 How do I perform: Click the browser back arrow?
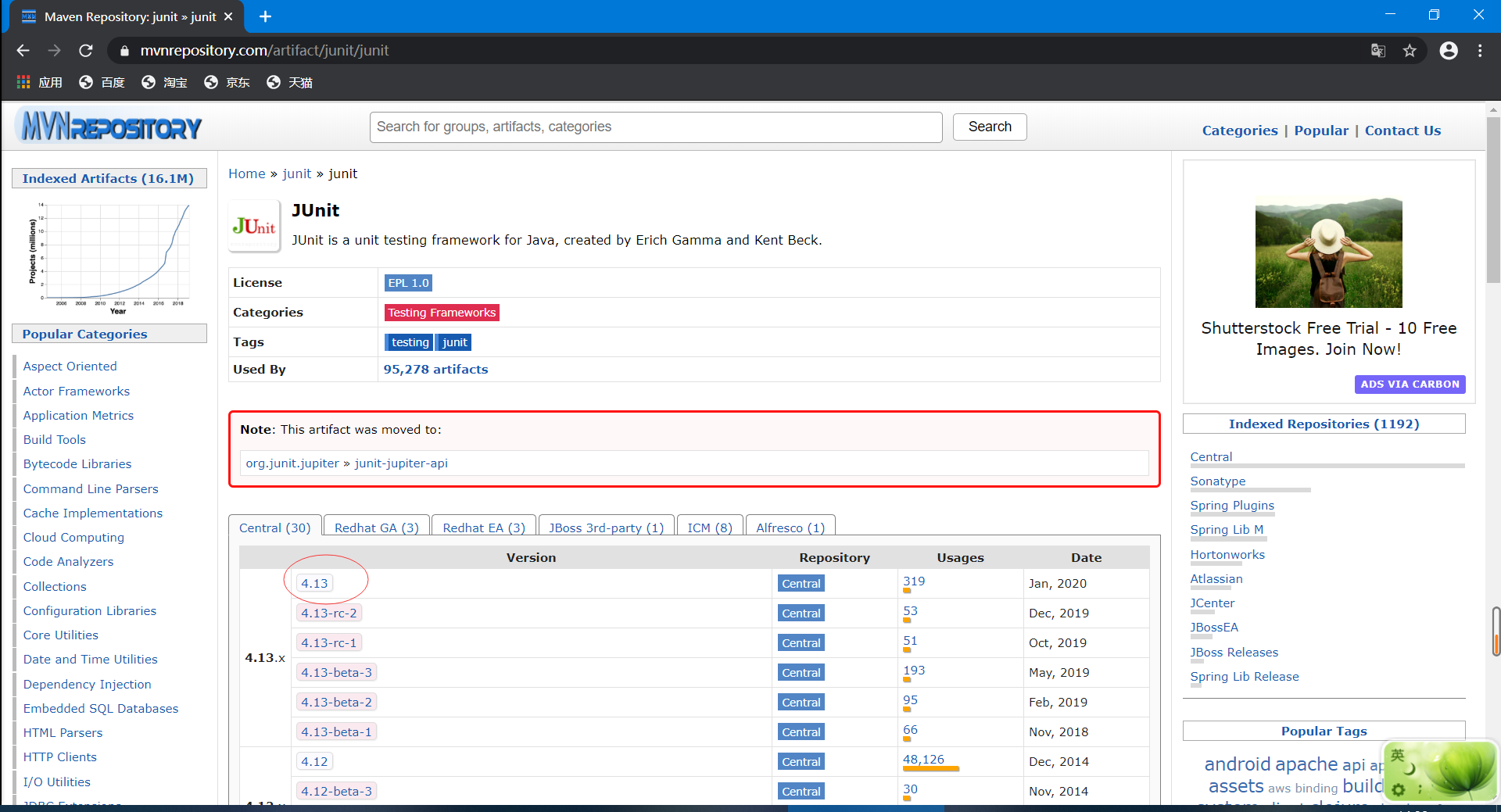pyautogui.click(x=23, y=51)
